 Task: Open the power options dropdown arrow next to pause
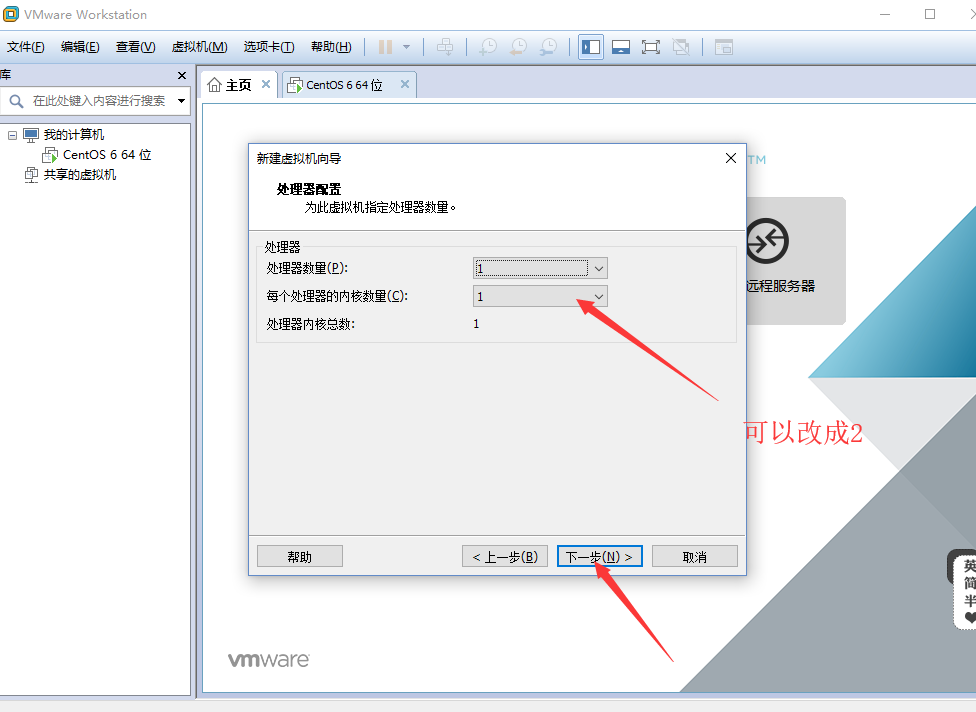[x=406, y=47]
